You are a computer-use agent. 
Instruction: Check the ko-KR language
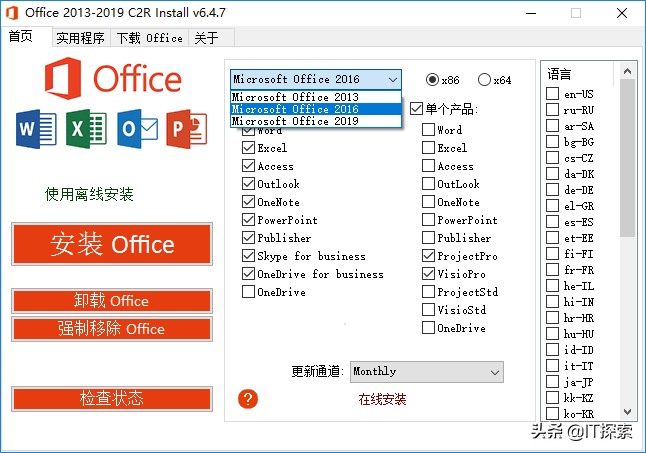coord(552,413)
